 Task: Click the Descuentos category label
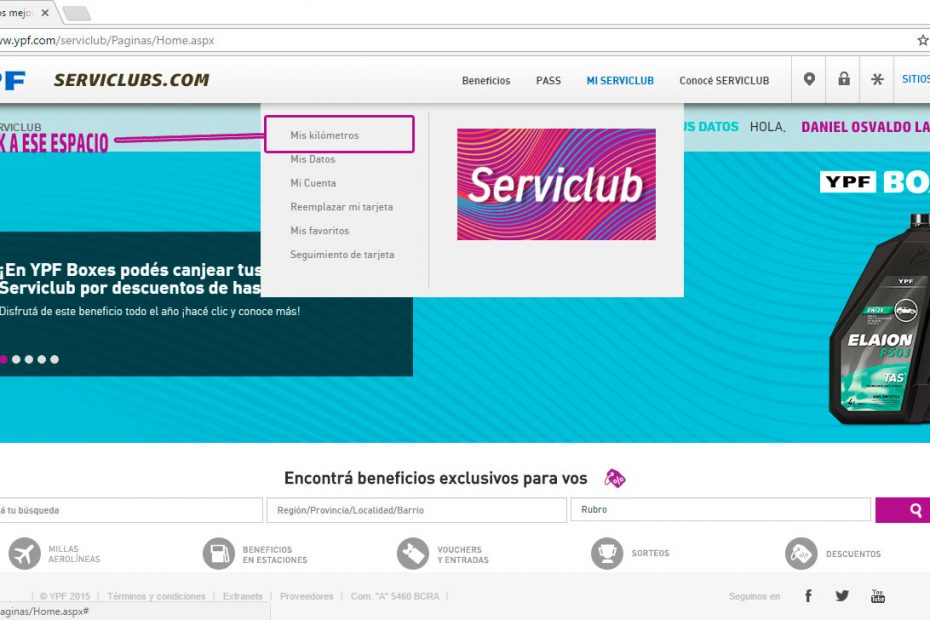pos(853,554)
